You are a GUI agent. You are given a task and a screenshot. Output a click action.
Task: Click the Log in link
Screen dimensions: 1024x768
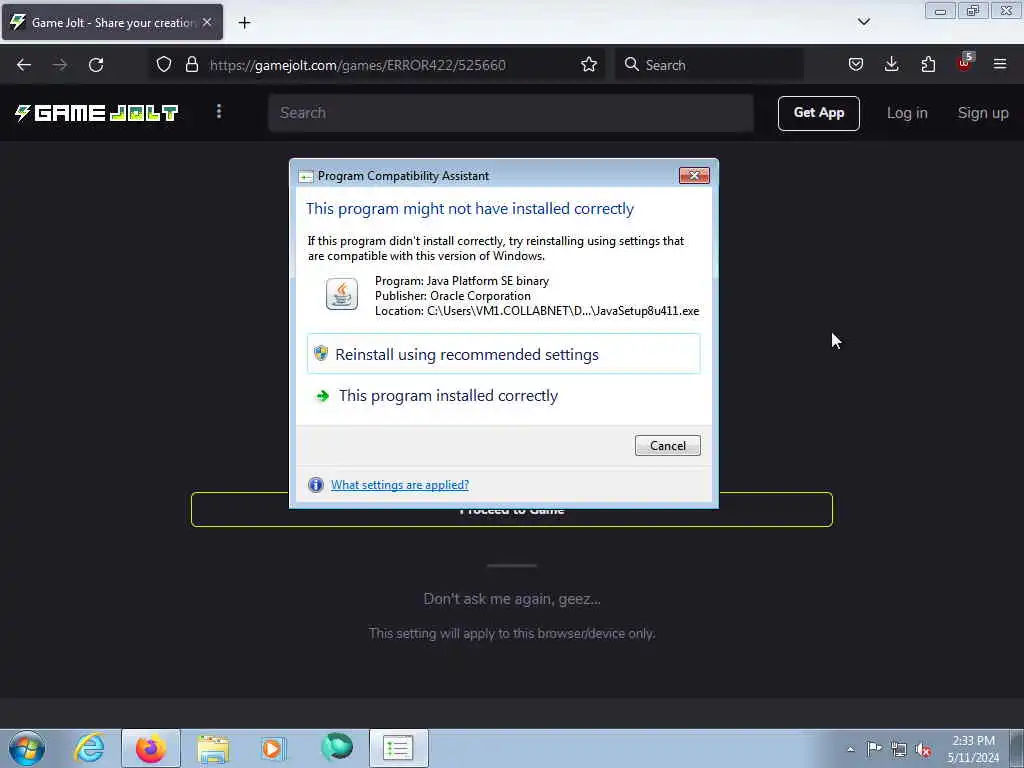click(906, 113)
